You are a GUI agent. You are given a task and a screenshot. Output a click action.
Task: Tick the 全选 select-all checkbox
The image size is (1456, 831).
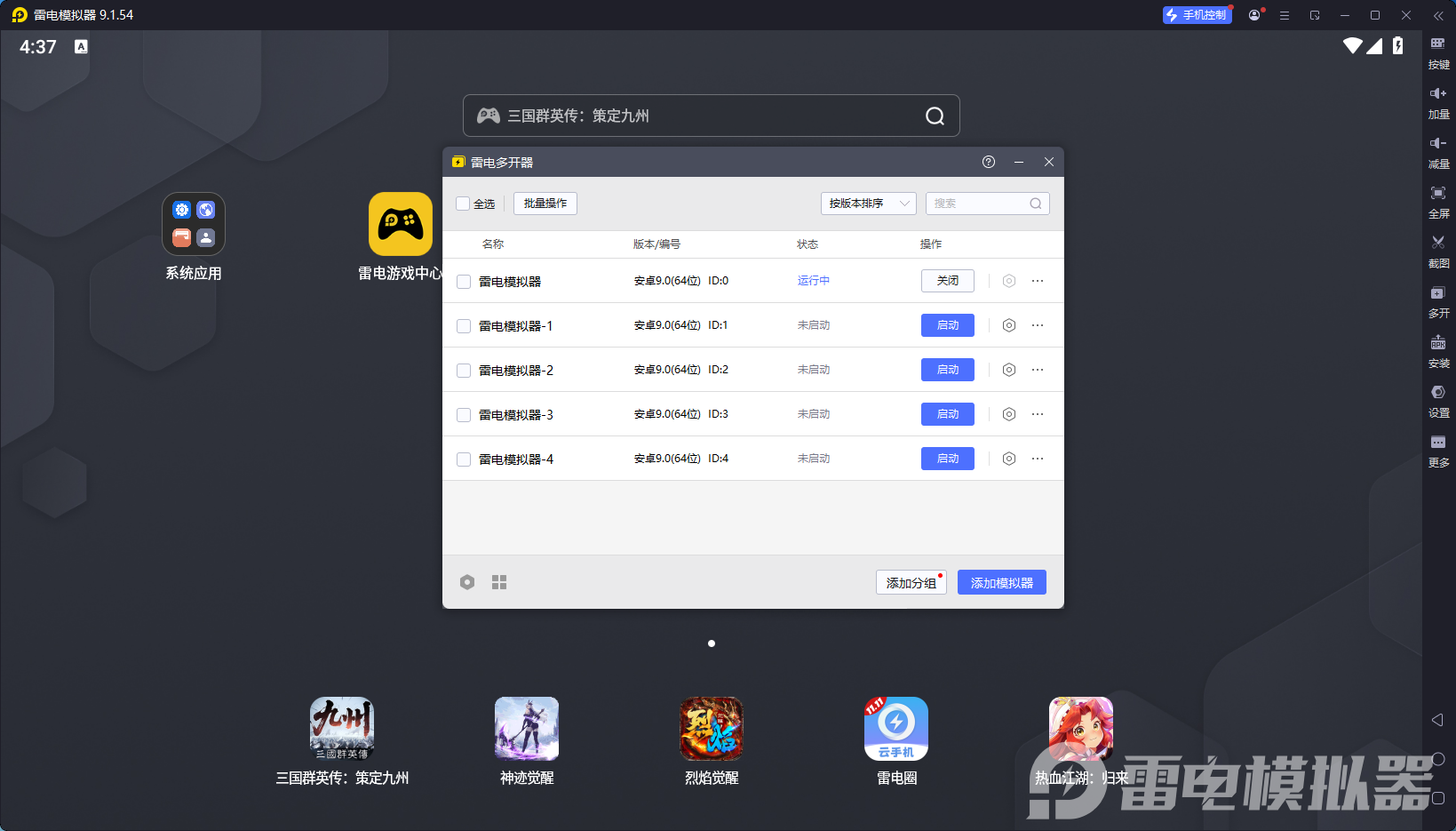coord(463,204)
